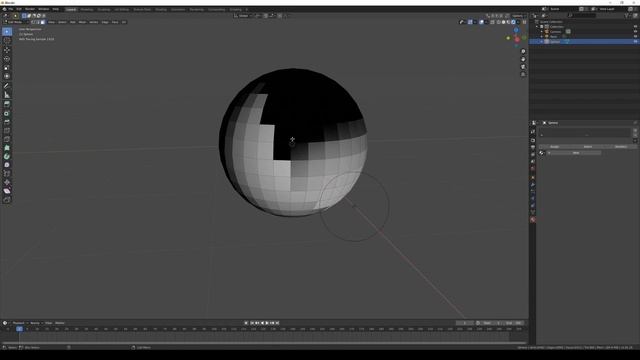Toggle X-ray display in viewport header
The width and height of the screenshot is (640, 360).
click(x=492, y=22)
